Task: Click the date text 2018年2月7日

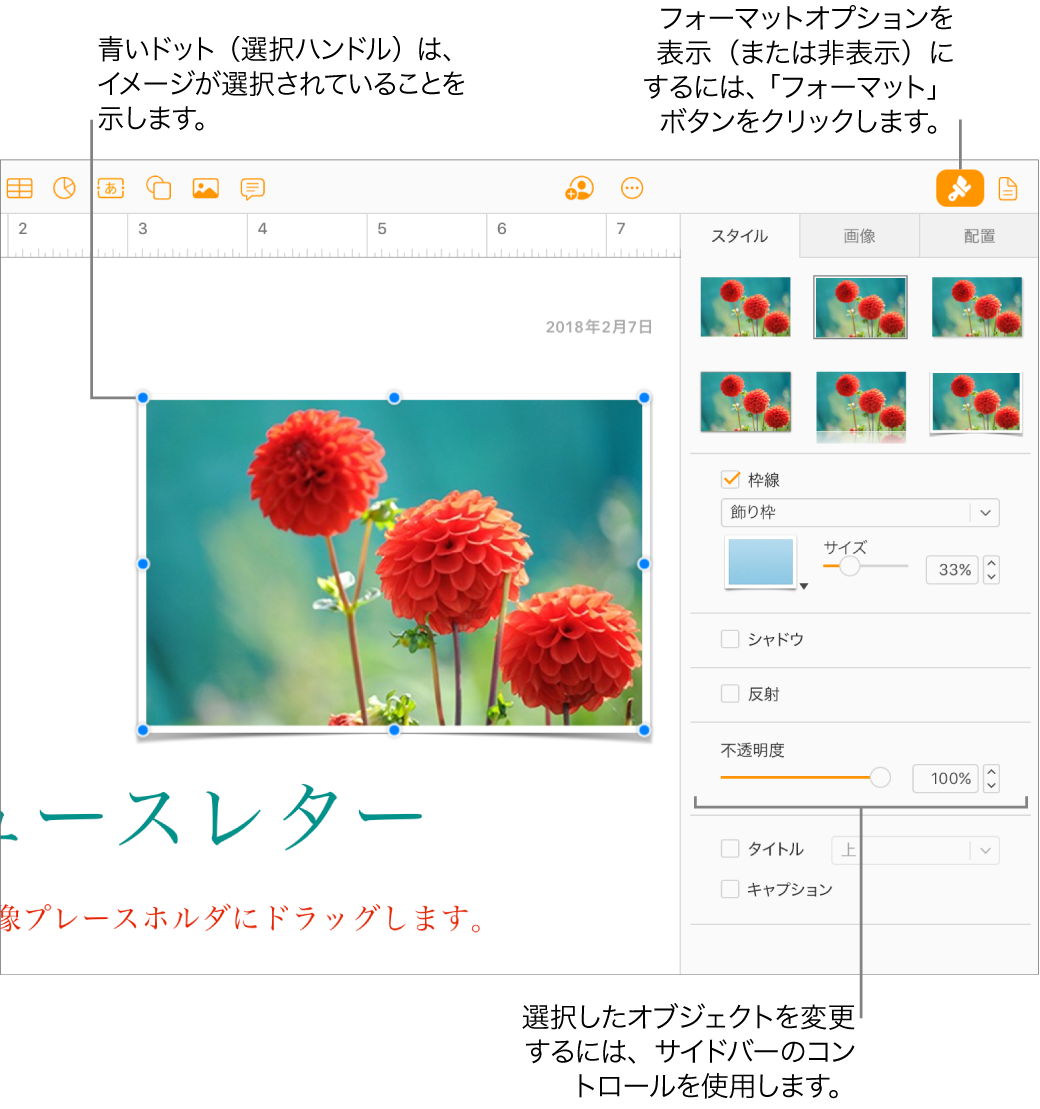Action: pos(599,327)
